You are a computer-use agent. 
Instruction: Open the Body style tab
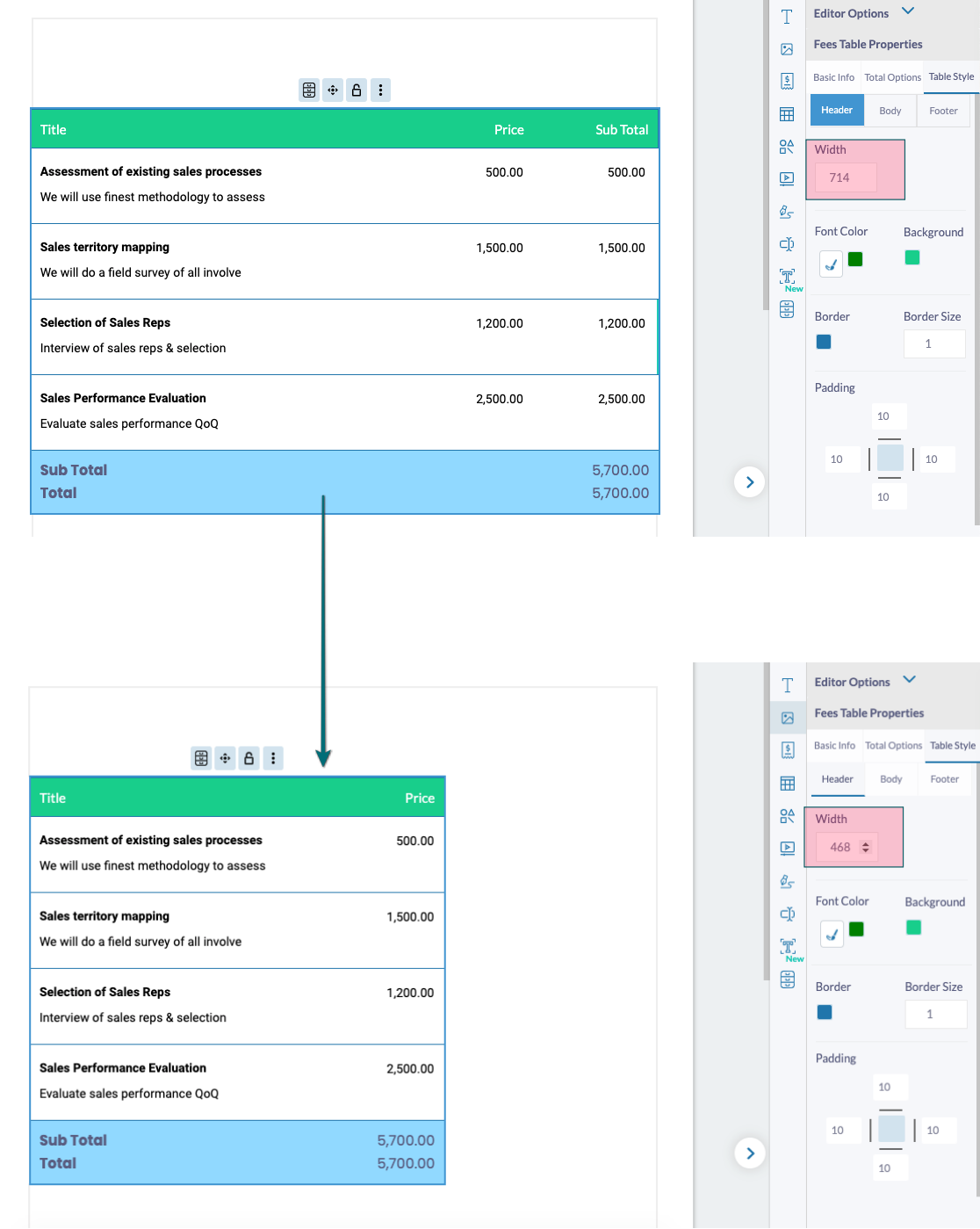point(890,110)
